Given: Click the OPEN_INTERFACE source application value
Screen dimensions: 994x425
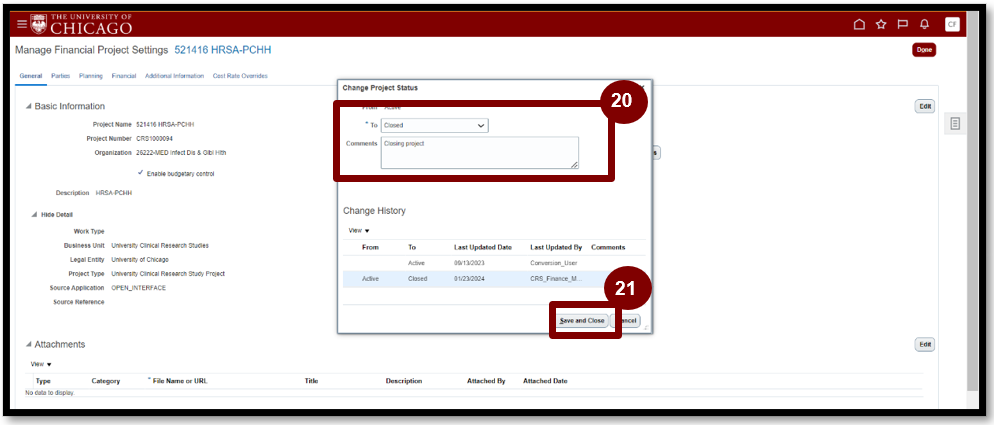Looking at the screenshot, I should tap(138, 288).
